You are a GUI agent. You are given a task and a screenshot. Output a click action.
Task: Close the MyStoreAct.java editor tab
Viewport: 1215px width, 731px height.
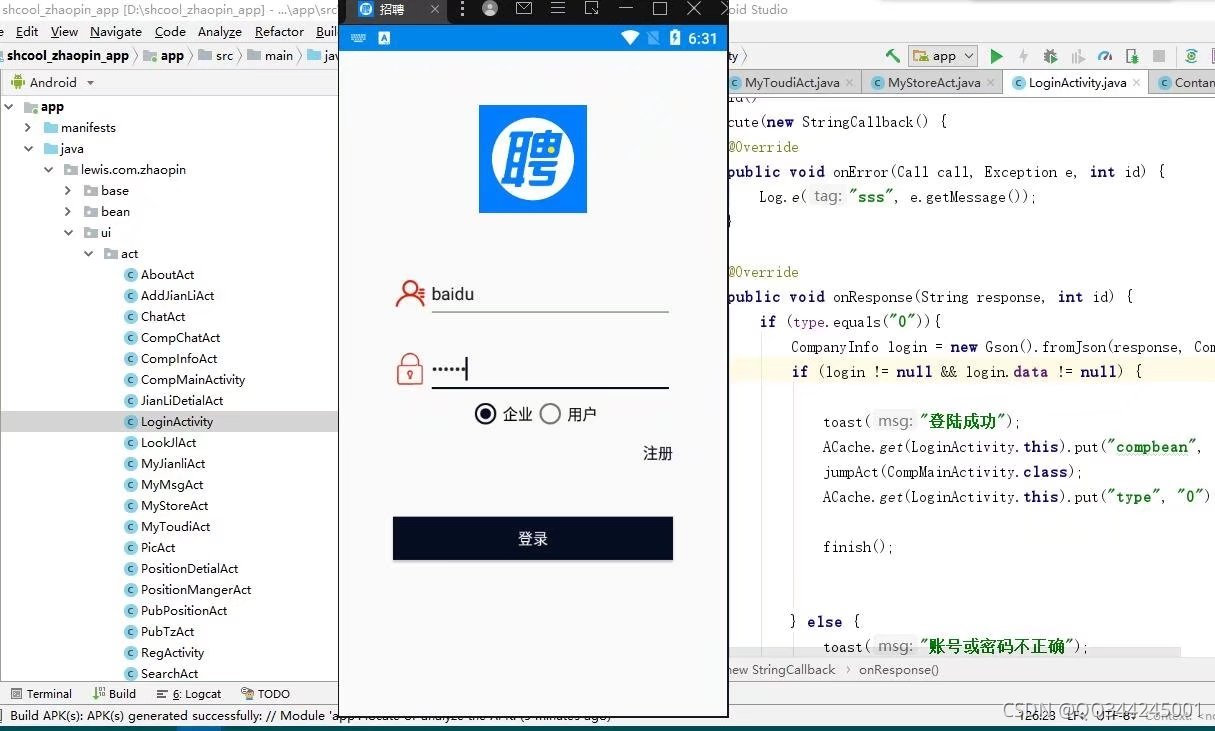989,83
